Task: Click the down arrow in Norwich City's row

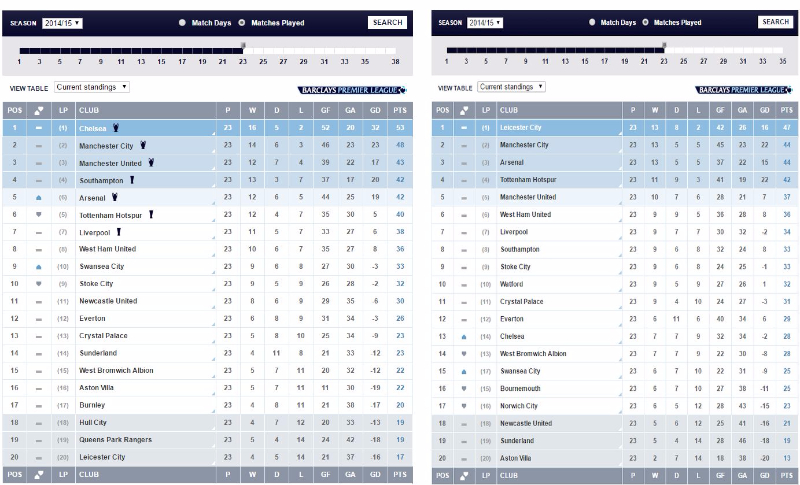Action: pos(463,406)
